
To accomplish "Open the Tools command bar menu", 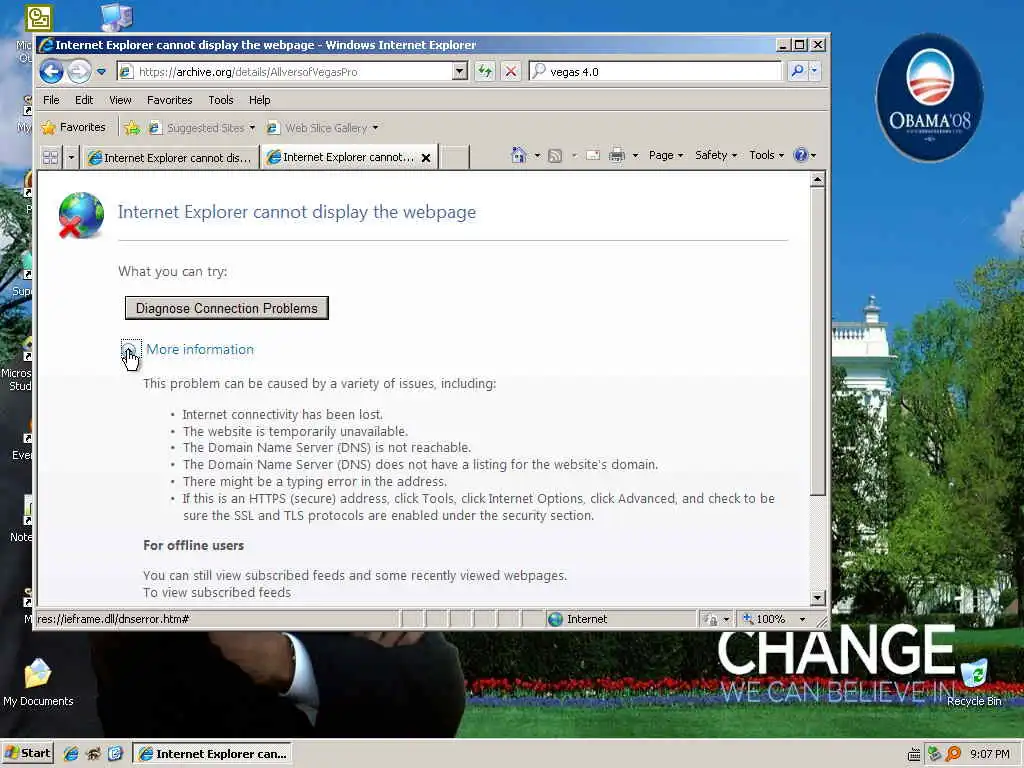I will (766, 155).
